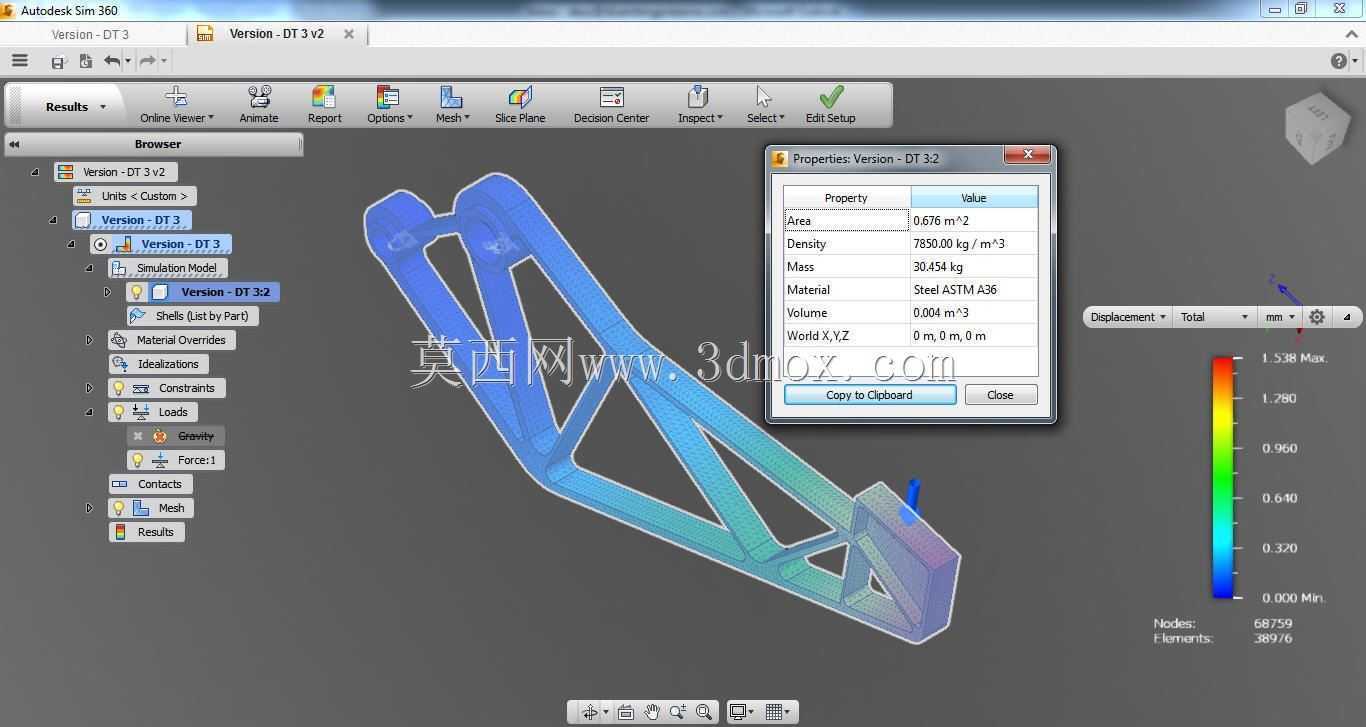
Task: Open the application hamburger menu
Action: click(19, 61)
